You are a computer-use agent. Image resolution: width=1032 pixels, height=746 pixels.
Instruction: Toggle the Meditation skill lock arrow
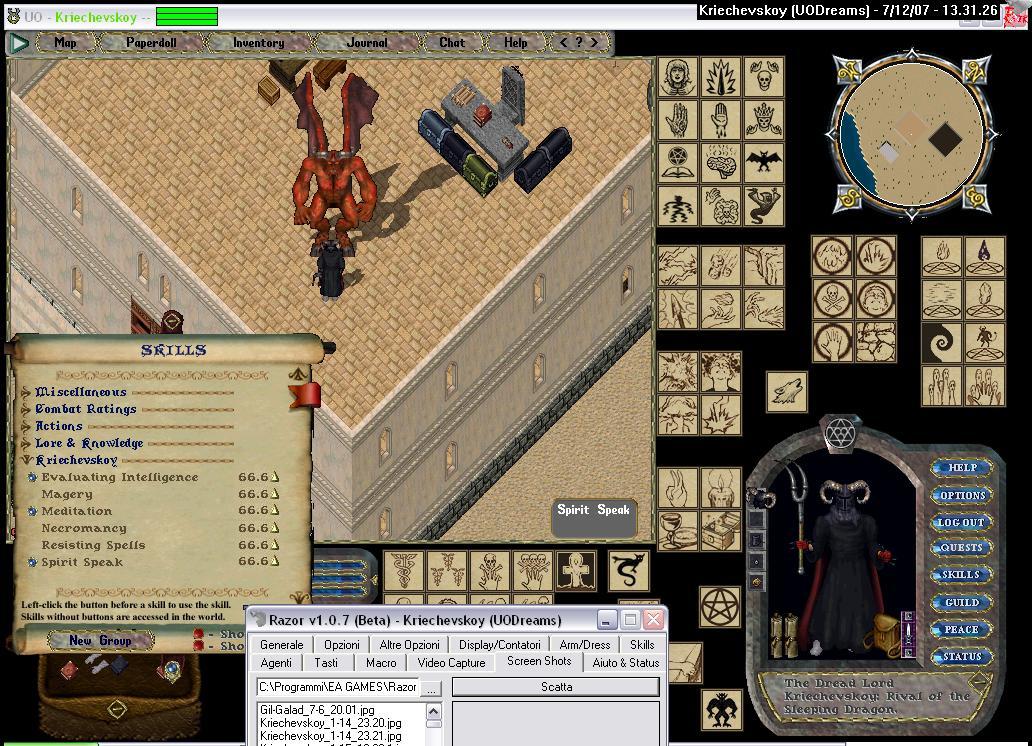(275, 510)
